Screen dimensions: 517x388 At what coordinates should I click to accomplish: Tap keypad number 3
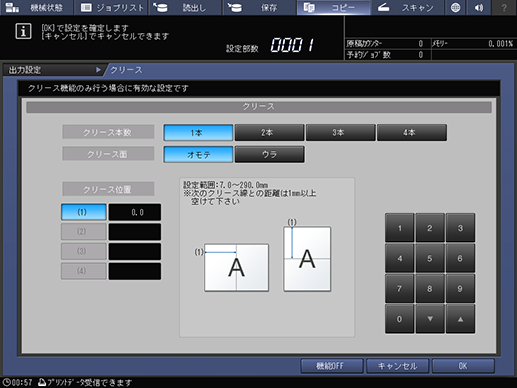pos(460,228)
